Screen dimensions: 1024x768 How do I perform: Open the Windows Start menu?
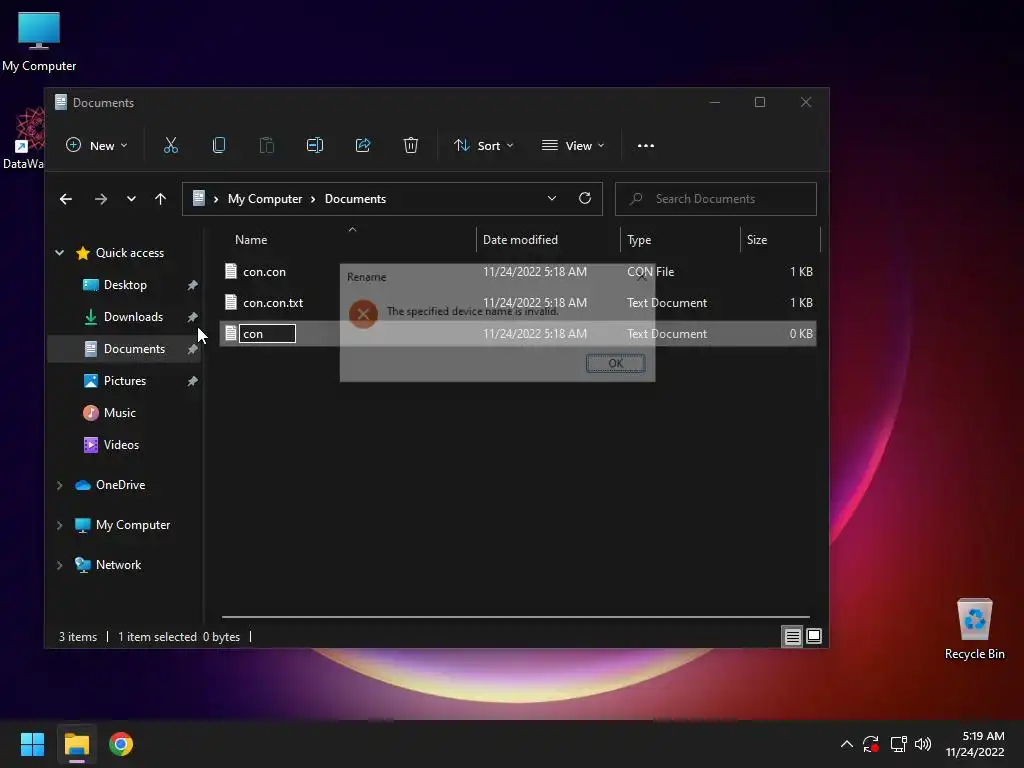(32, 744)
